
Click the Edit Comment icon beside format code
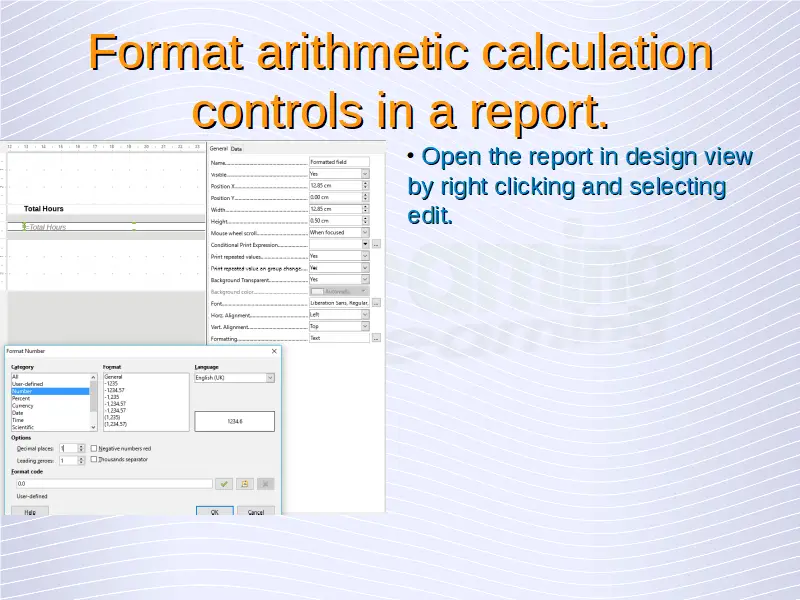click(x=245, y=484)
